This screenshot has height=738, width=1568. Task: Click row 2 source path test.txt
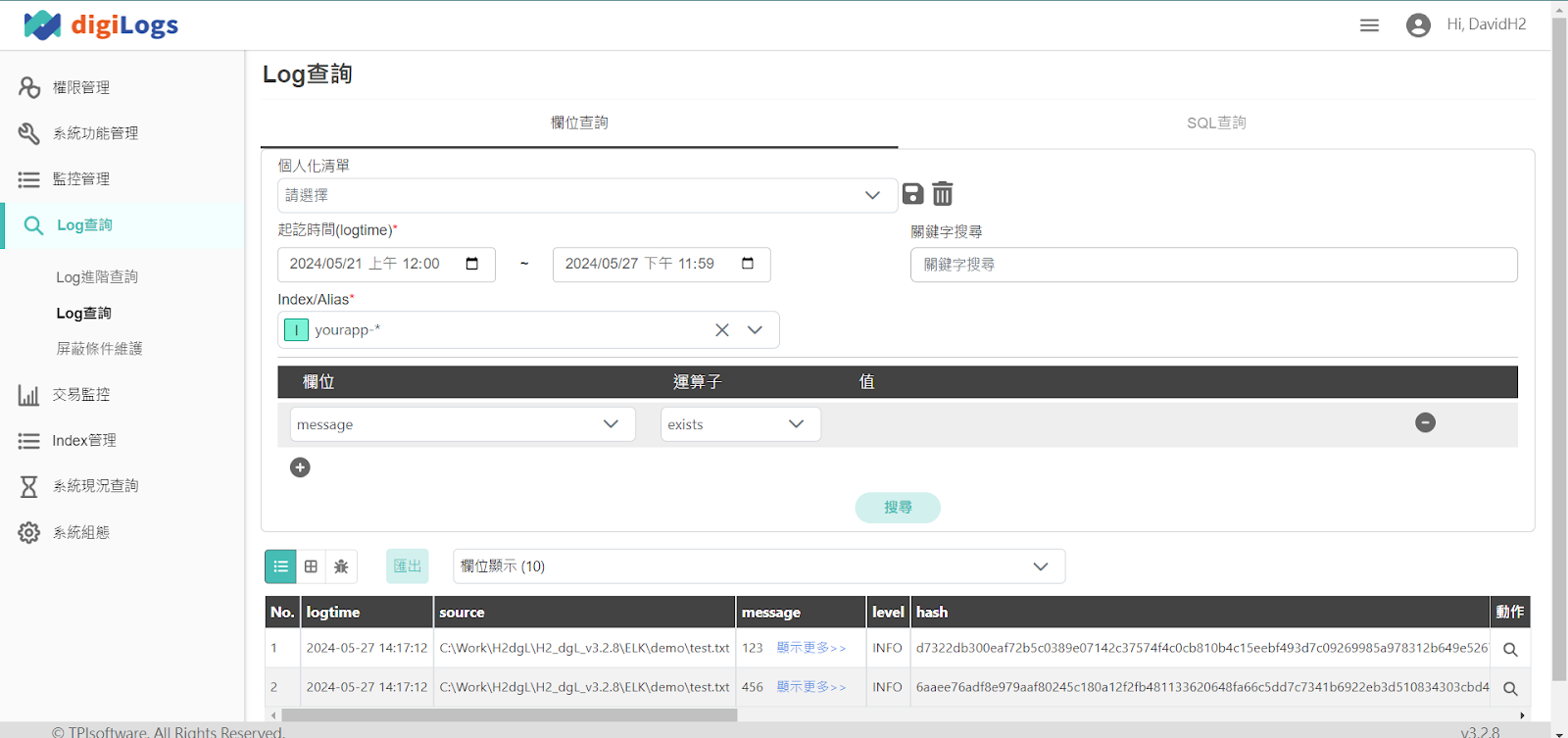click(584, 688)
